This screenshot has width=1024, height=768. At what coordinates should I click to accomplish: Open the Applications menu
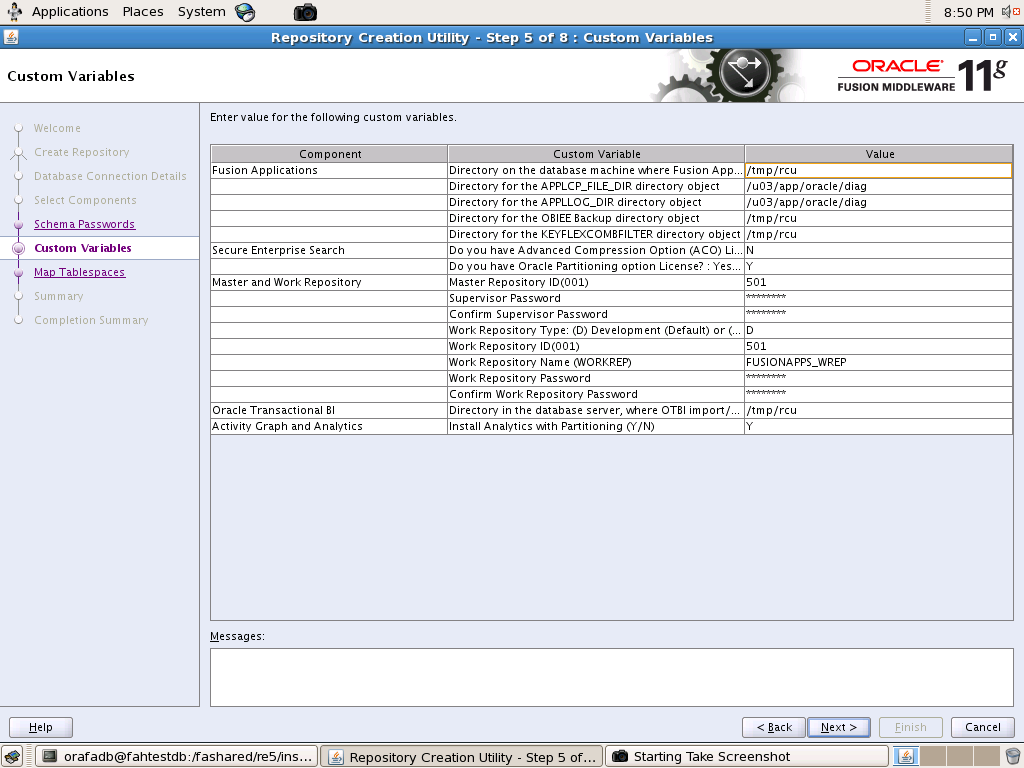coord(70,12)
